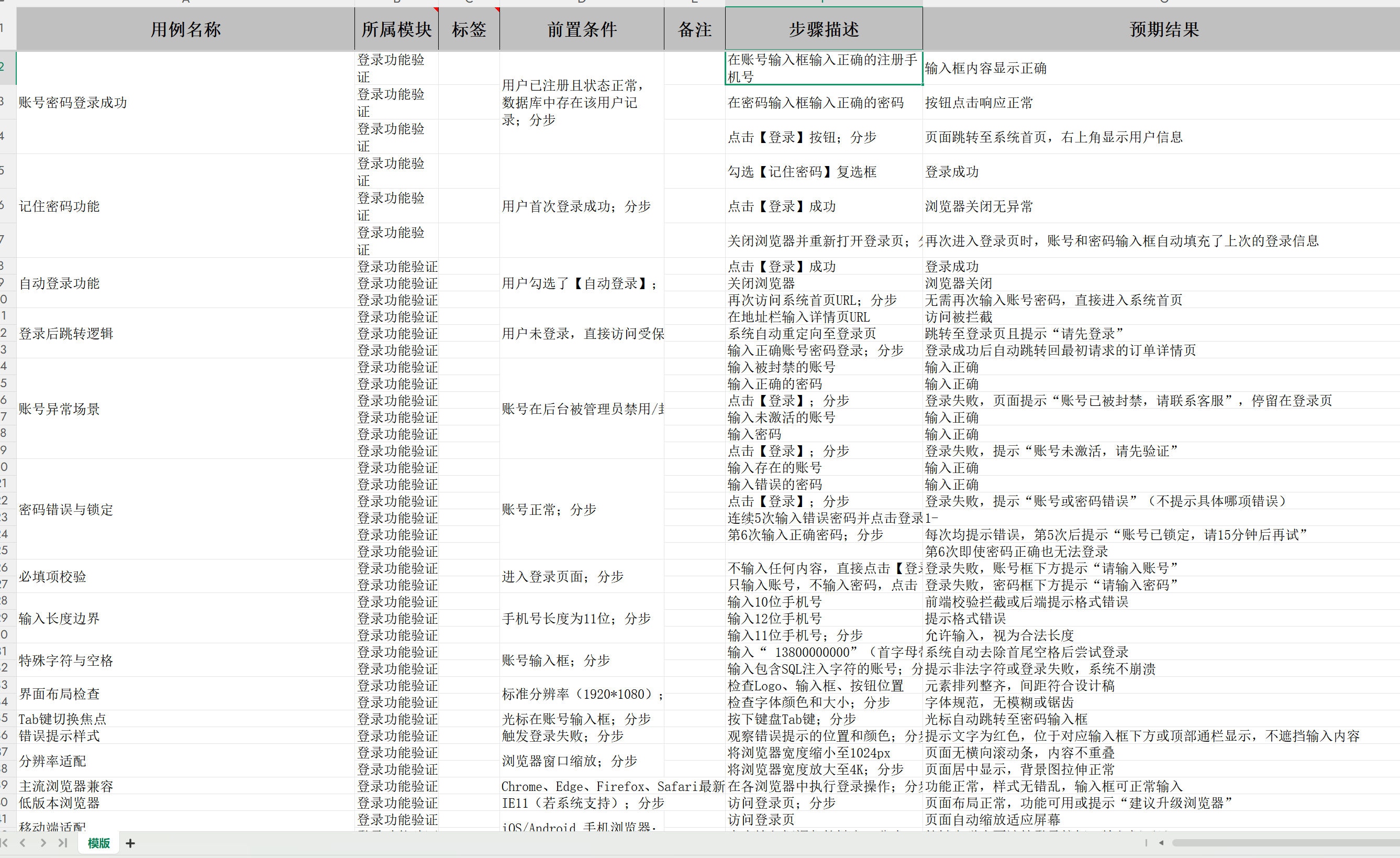The height and width of the screenshot is (858, 1400).
Task: Select step cell 输入未激活的账号
Action: [x=824, y=417]
